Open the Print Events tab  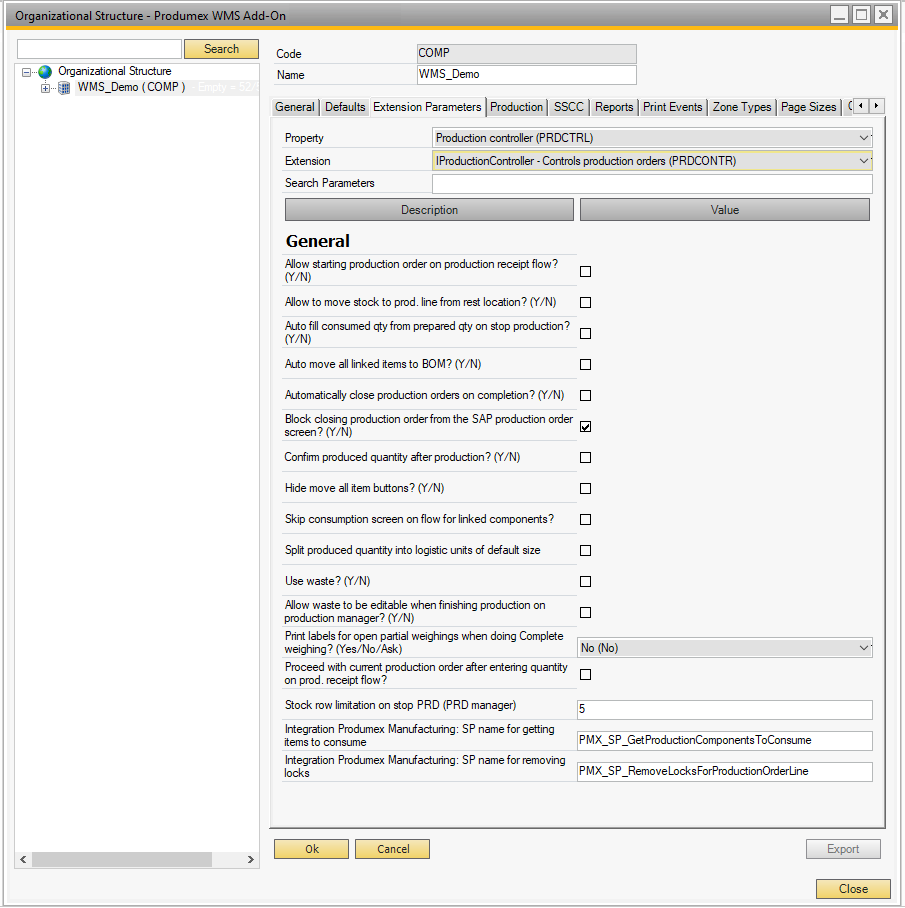pos(672,107)
